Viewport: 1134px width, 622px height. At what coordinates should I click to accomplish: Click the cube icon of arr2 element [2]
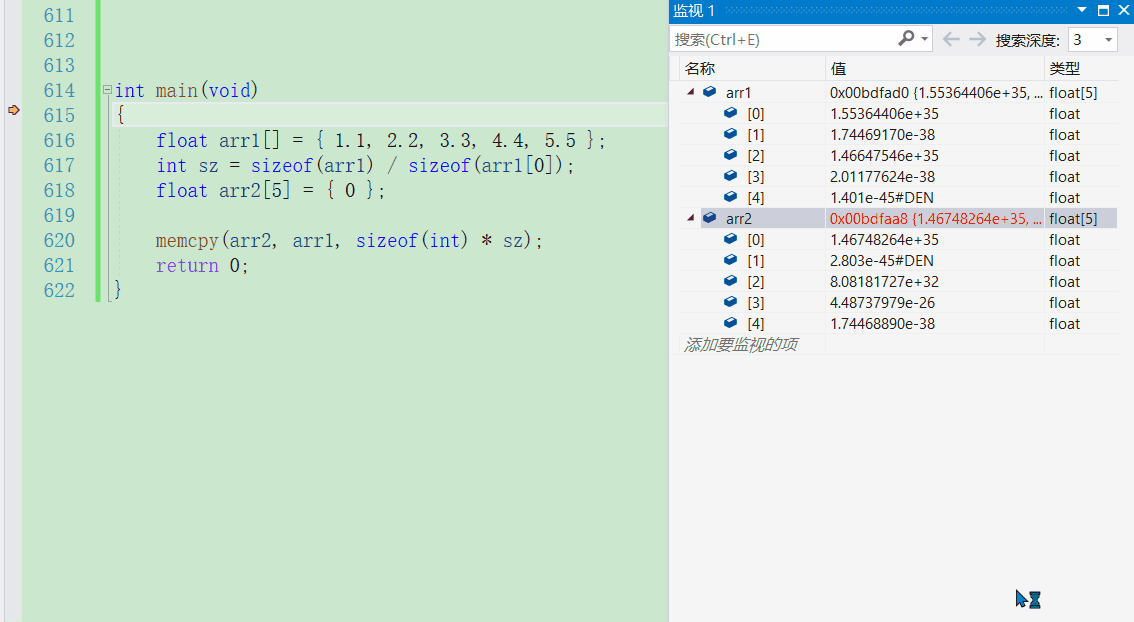pyautogui.click(x=730, y=281)
